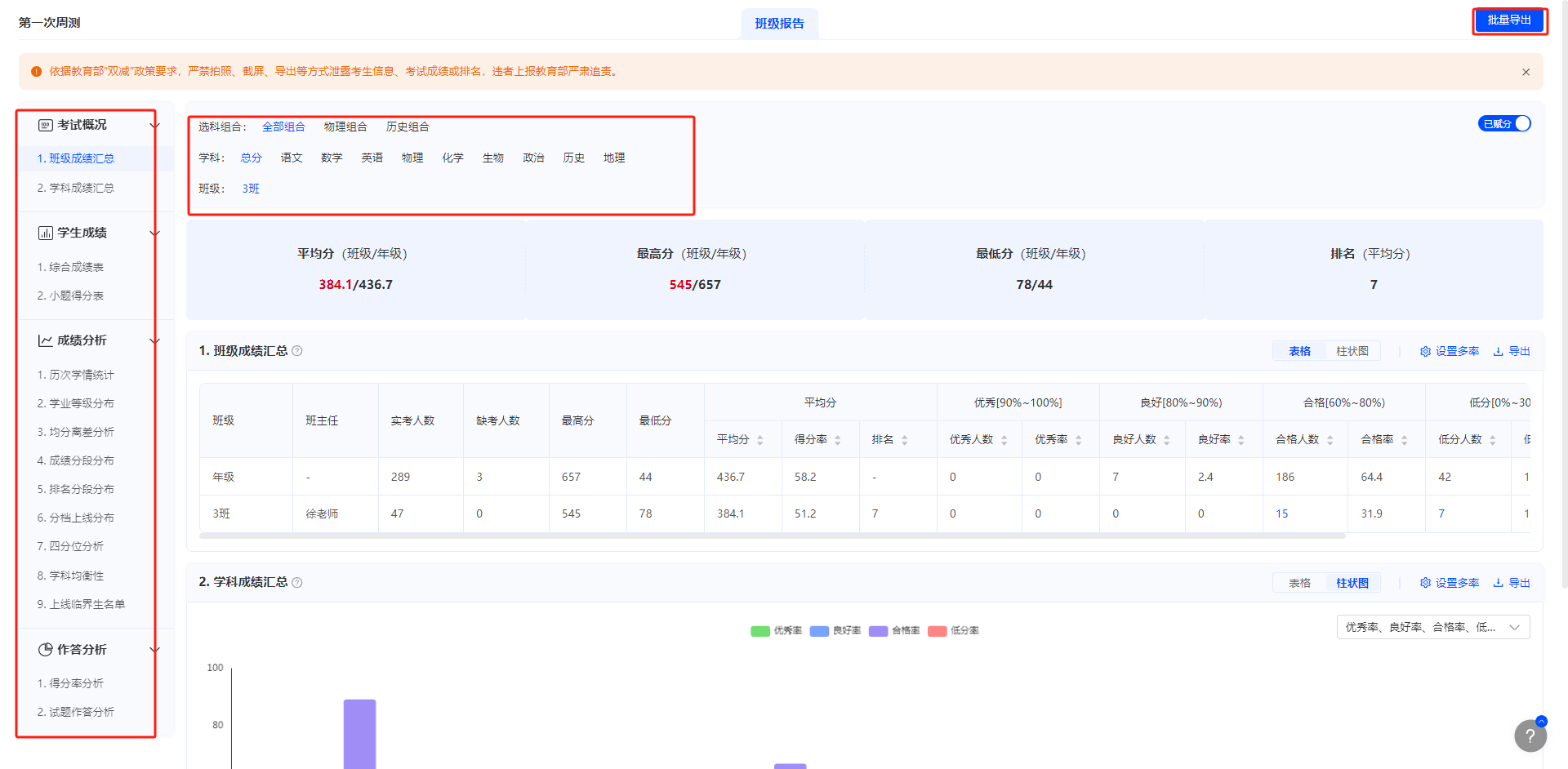
Task: Filter by 地理 subject
Action: (614, 158)
